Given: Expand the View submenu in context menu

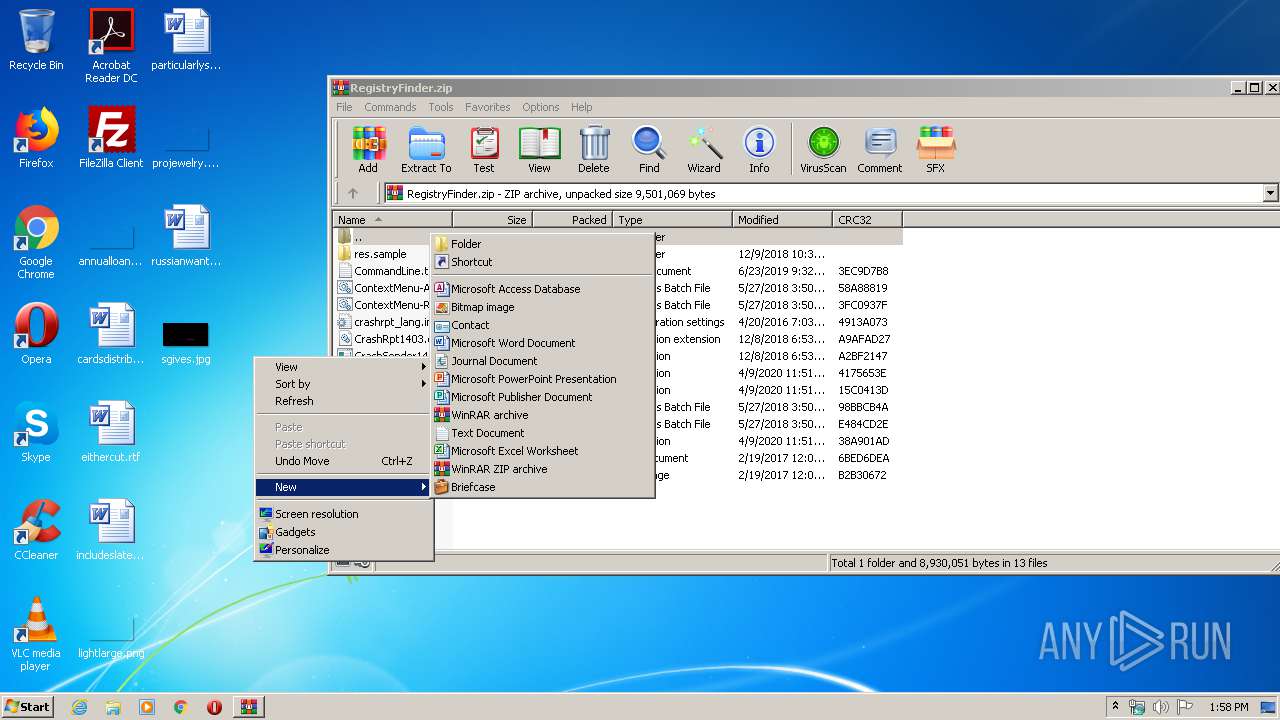Looking at the screenshot, I should coord(342,367).
